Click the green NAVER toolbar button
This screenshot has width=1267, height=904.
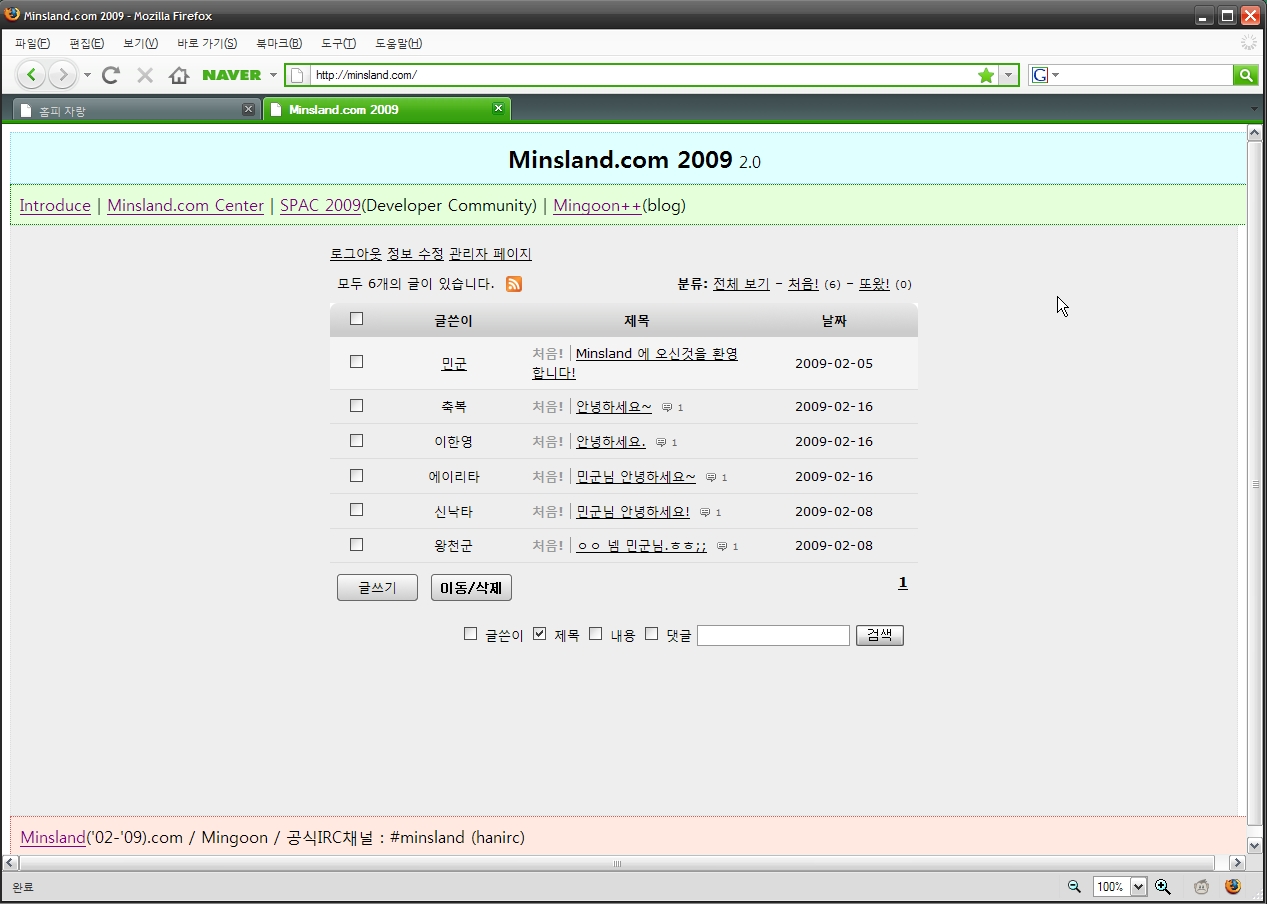(231, 75)
